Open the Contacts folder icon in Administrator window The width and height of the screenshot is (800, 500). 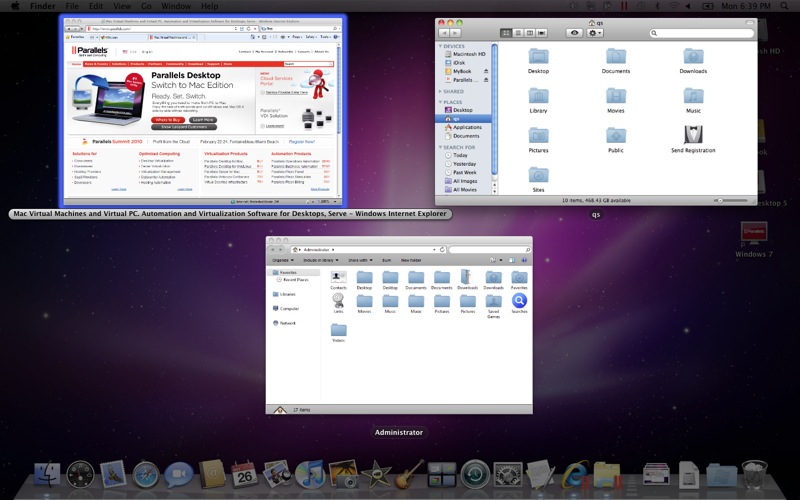pos(338,277)
